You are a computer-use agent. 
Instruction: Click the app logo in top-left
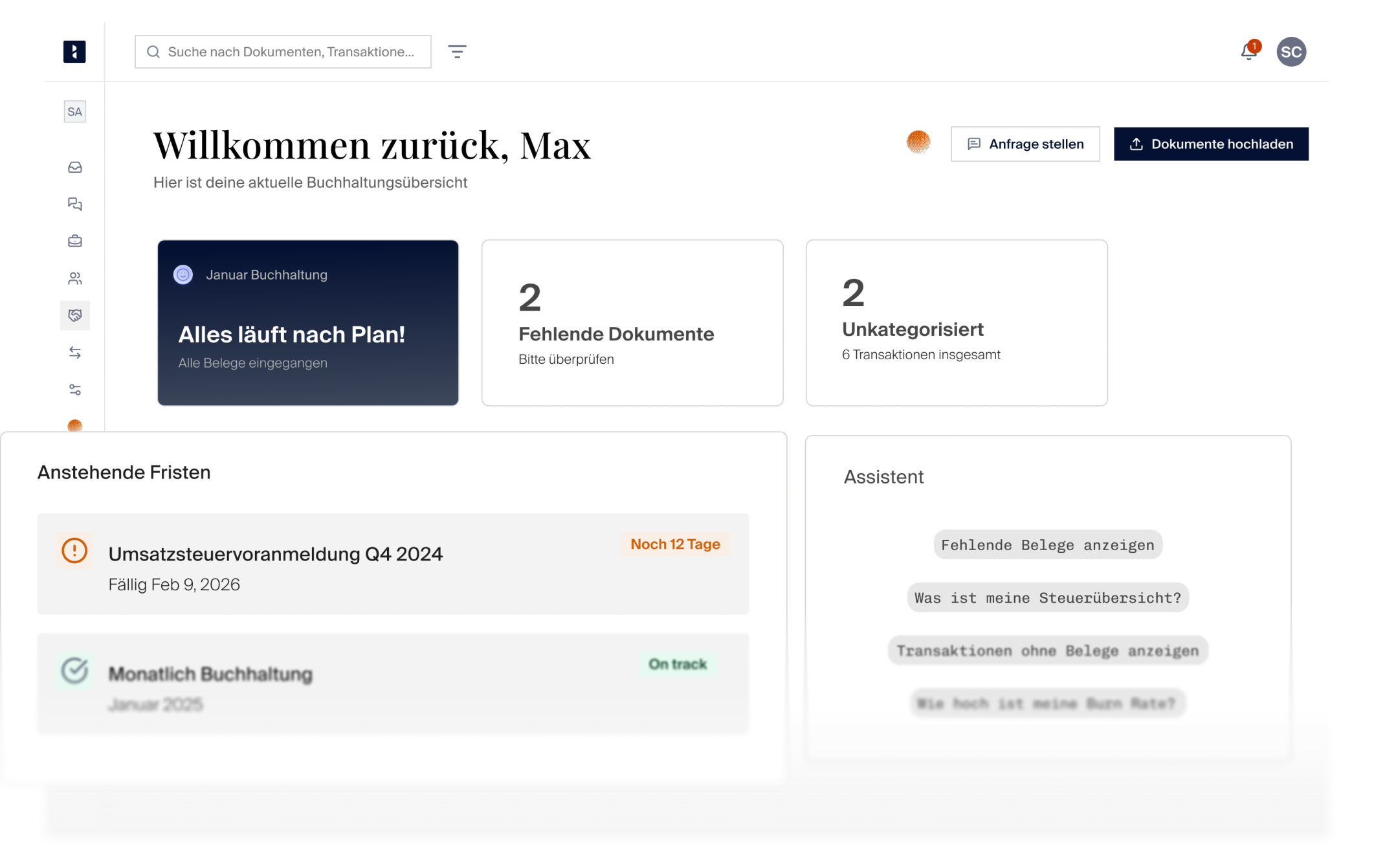(74, 52)
